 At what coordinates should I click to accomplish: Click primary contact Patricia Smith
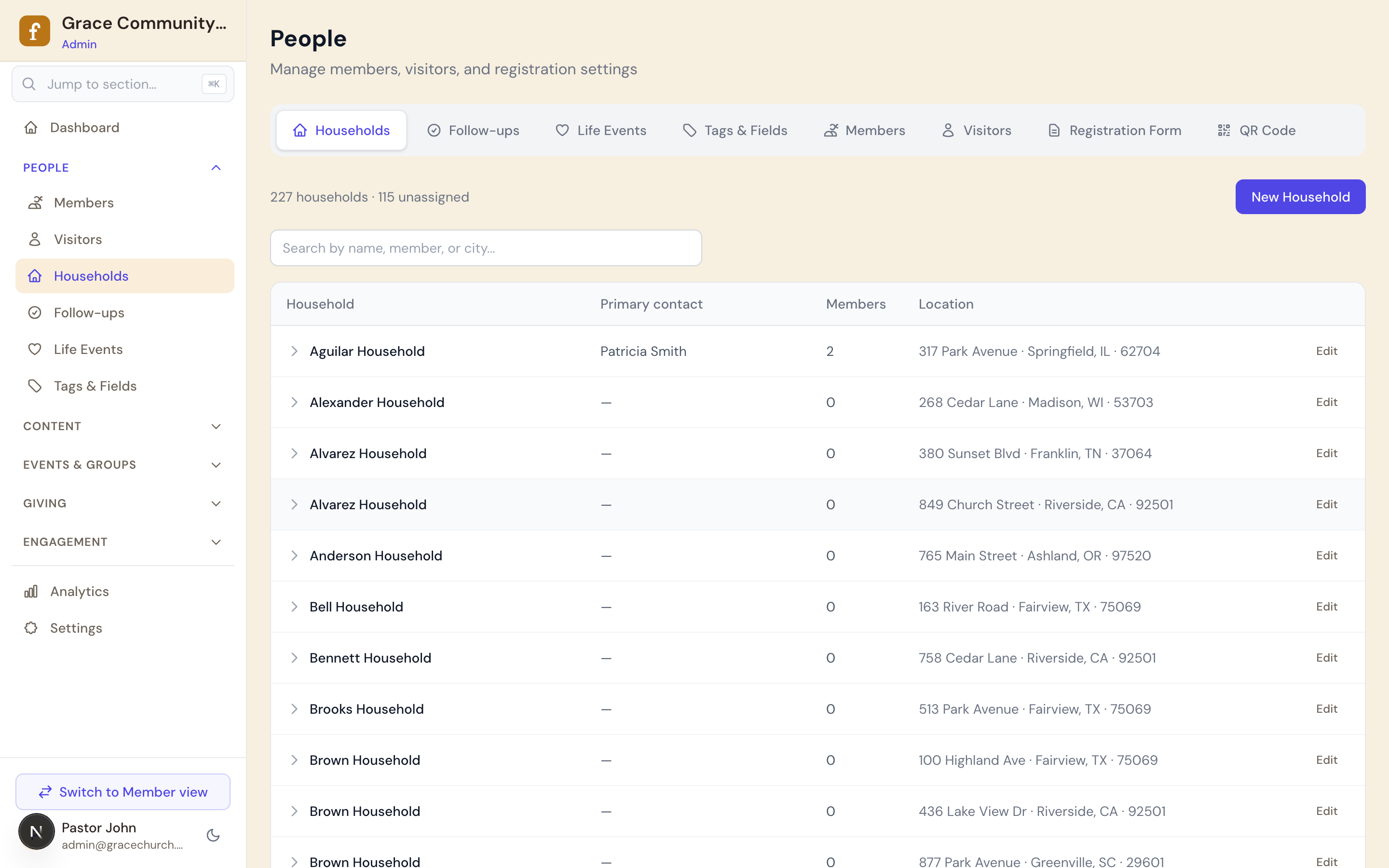[x=643, y=352]
